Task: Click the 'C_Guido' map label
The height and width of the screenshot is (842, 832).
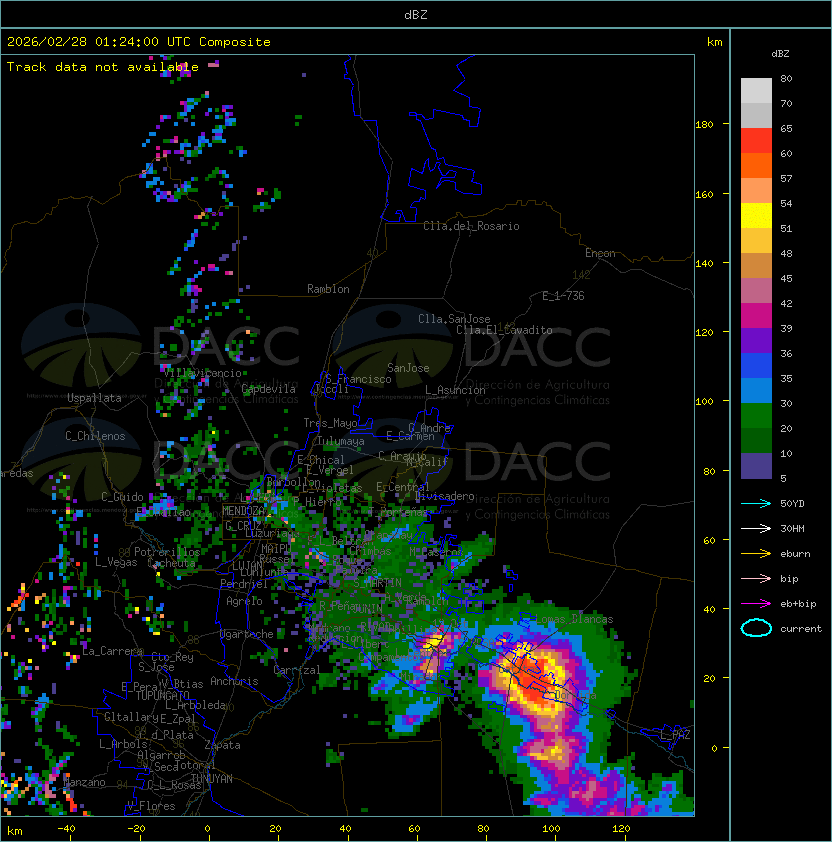Action: (122, 497)
